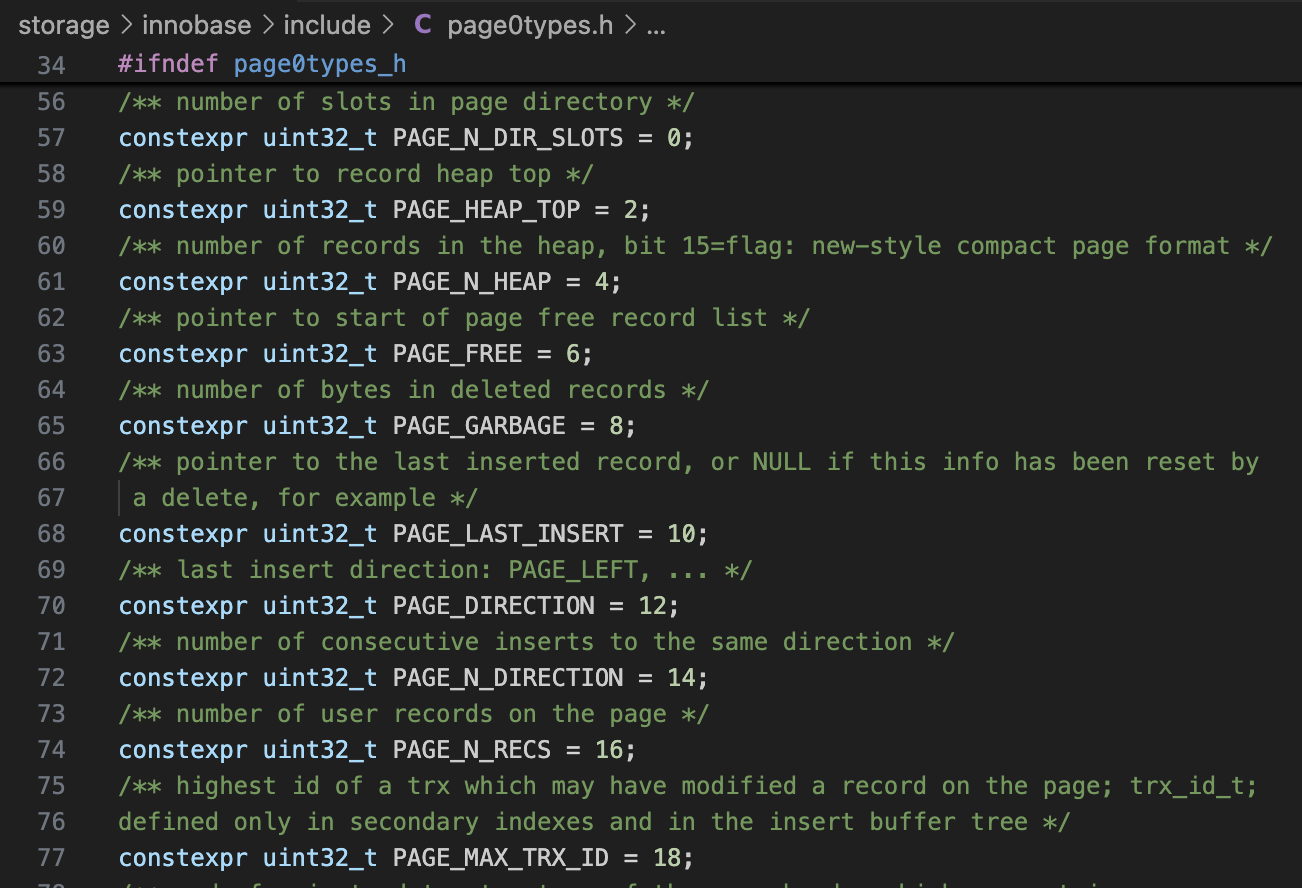Click line number 77 in the gutter
Screen dimensions: 1302x888
51,857
